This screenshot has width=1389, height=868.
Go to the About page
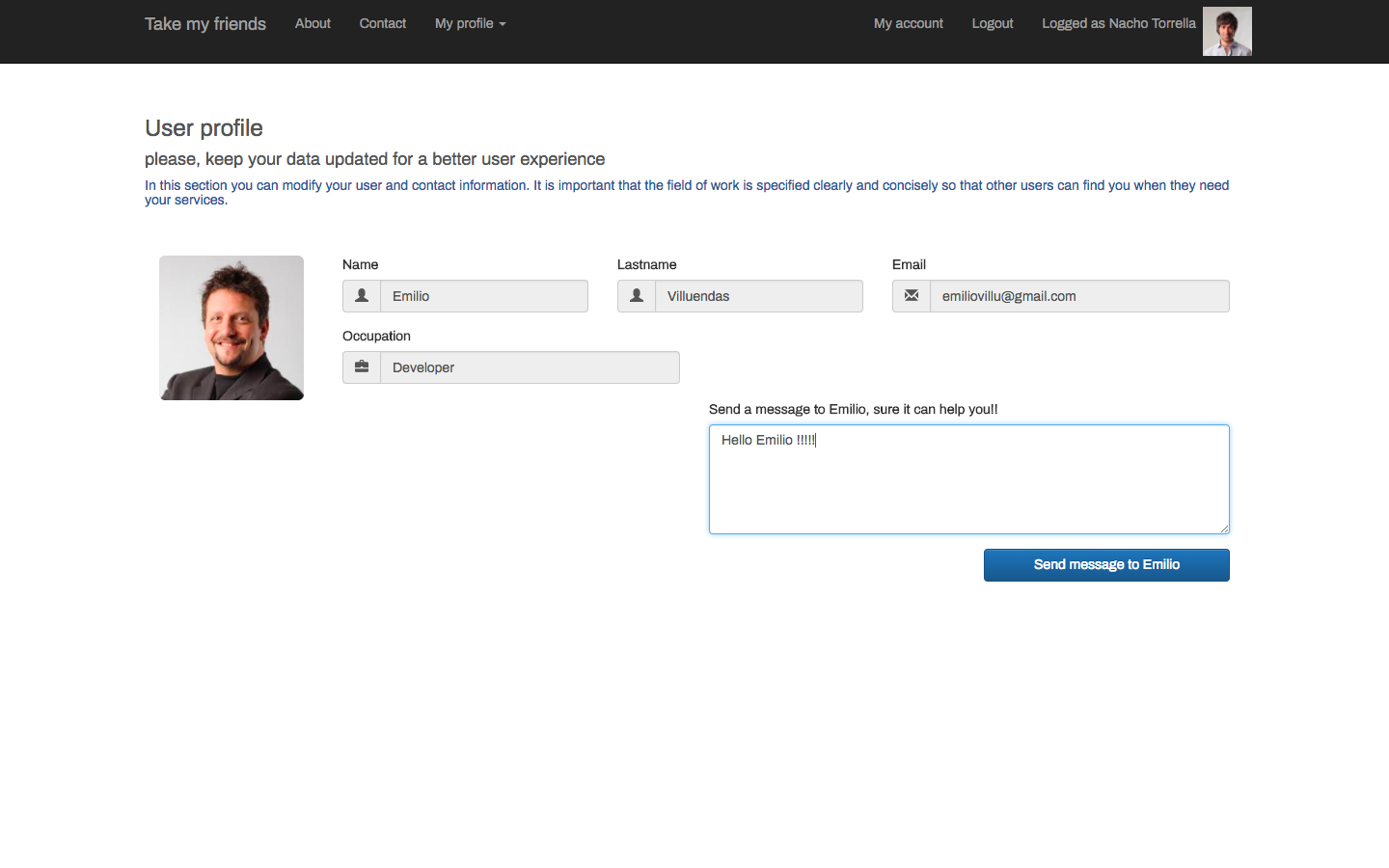tap(313, 23)
